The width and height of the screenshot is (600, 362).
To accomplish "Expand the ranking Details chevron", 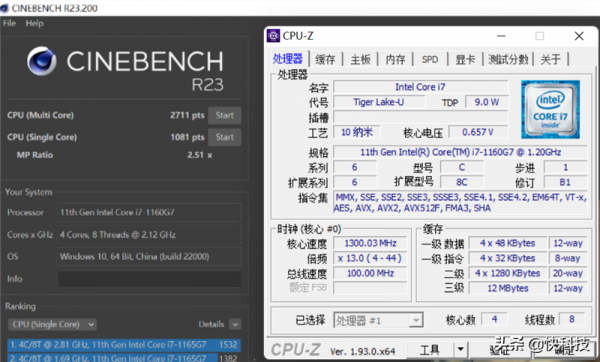I will (235, 324).
